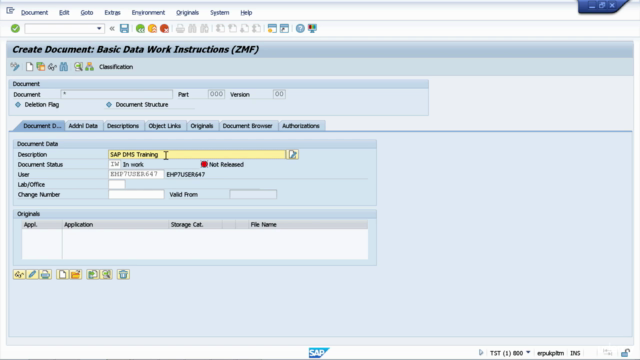The image size is (640, 360).
Task: Click the copy document icon in application toolbar
Action: coord(41,67)
